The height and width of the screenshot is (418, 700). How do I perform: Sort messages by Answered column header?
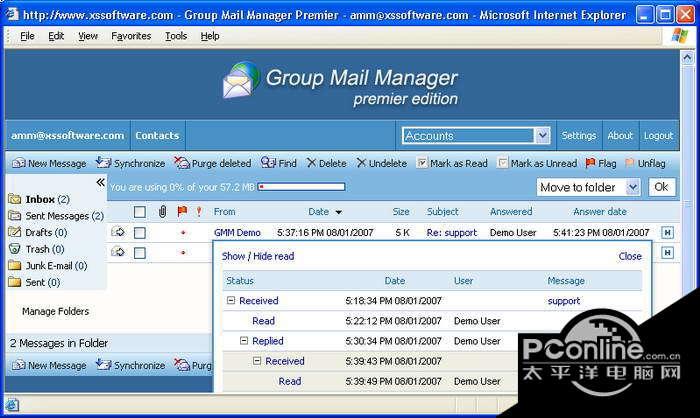pyautogui.click(x=511, y=212)
